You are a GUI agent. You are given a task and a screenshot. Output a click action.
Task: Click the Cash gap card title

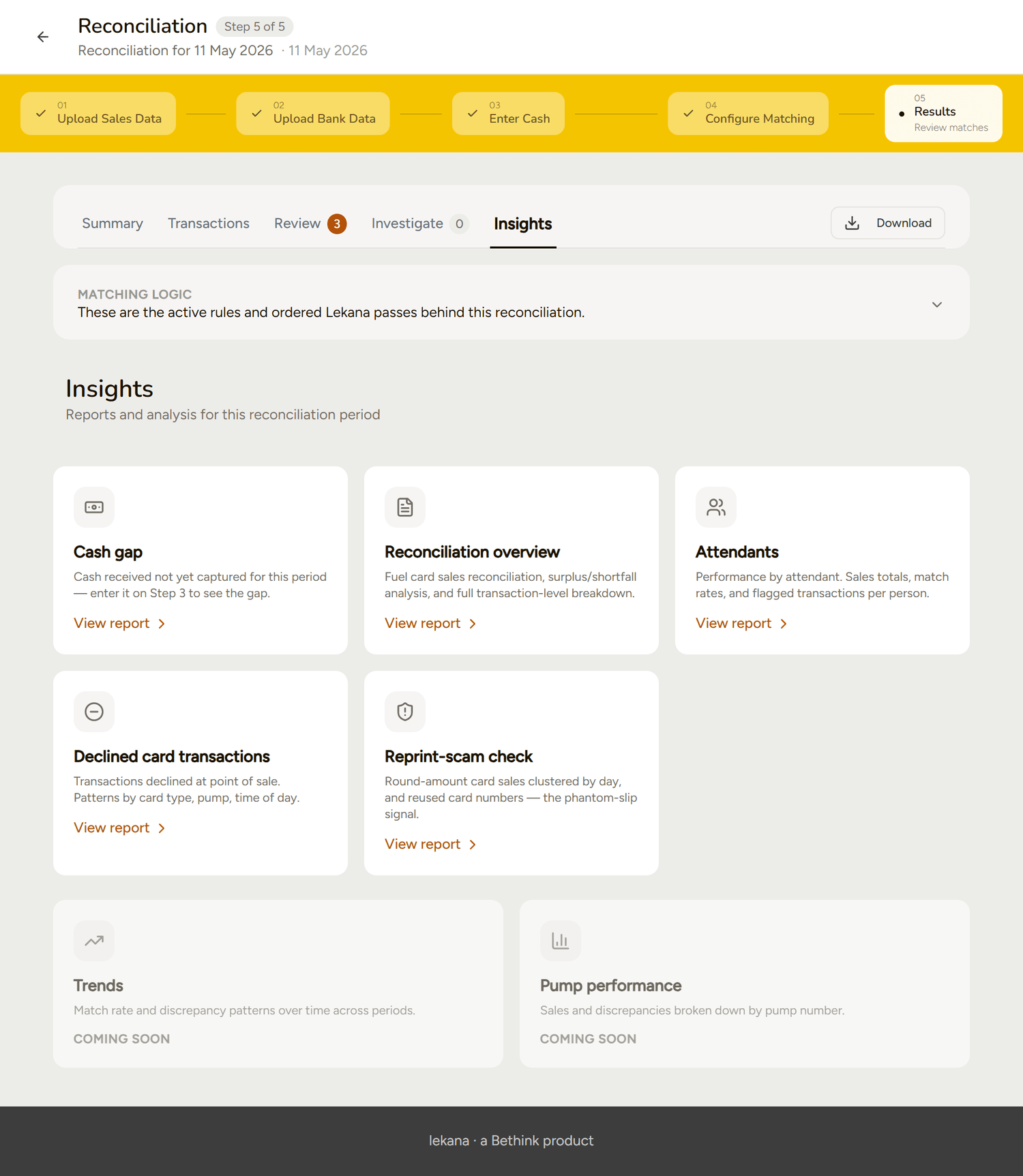(x=108, y=552)
